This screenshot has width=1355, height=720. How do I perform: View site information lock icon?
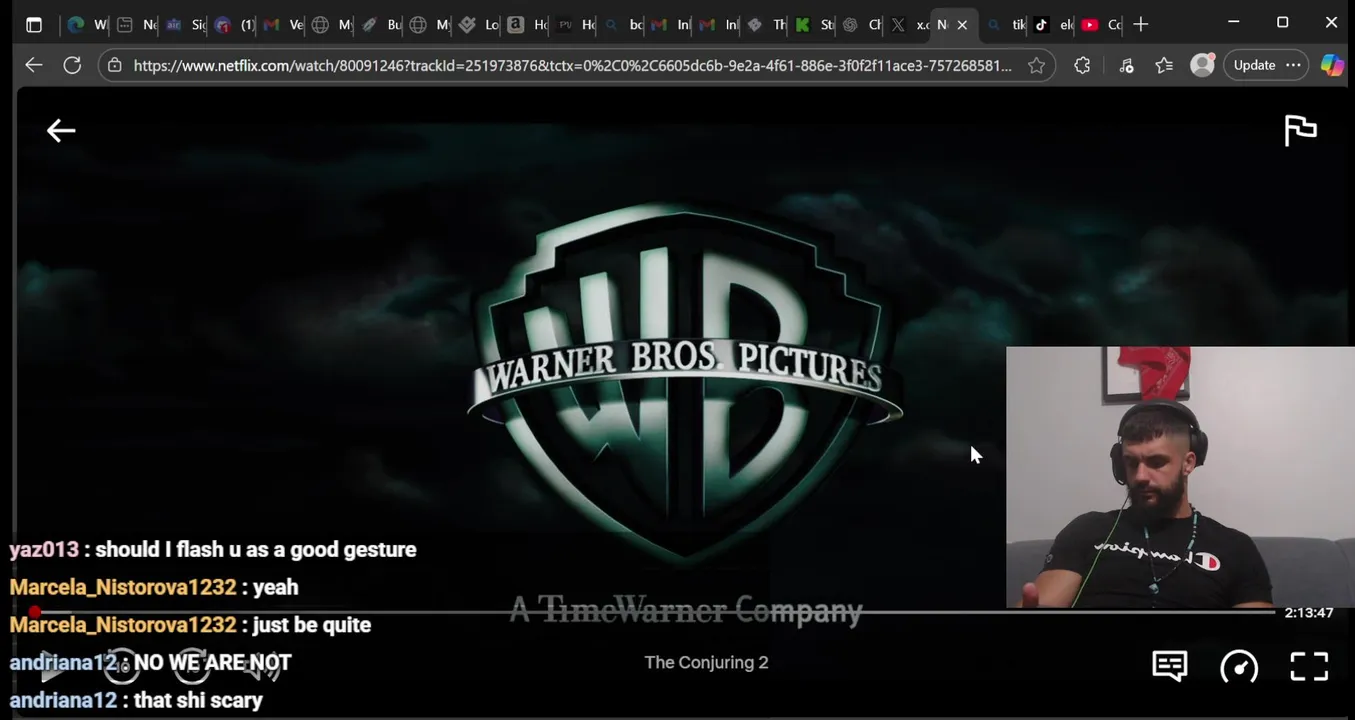115,65
